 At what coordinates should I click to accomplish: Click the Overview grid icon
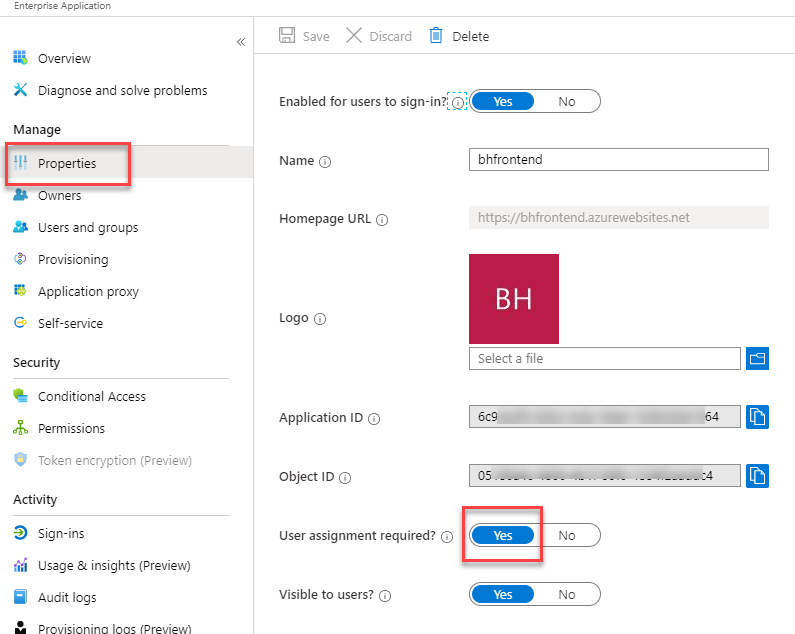pos(20,58)
